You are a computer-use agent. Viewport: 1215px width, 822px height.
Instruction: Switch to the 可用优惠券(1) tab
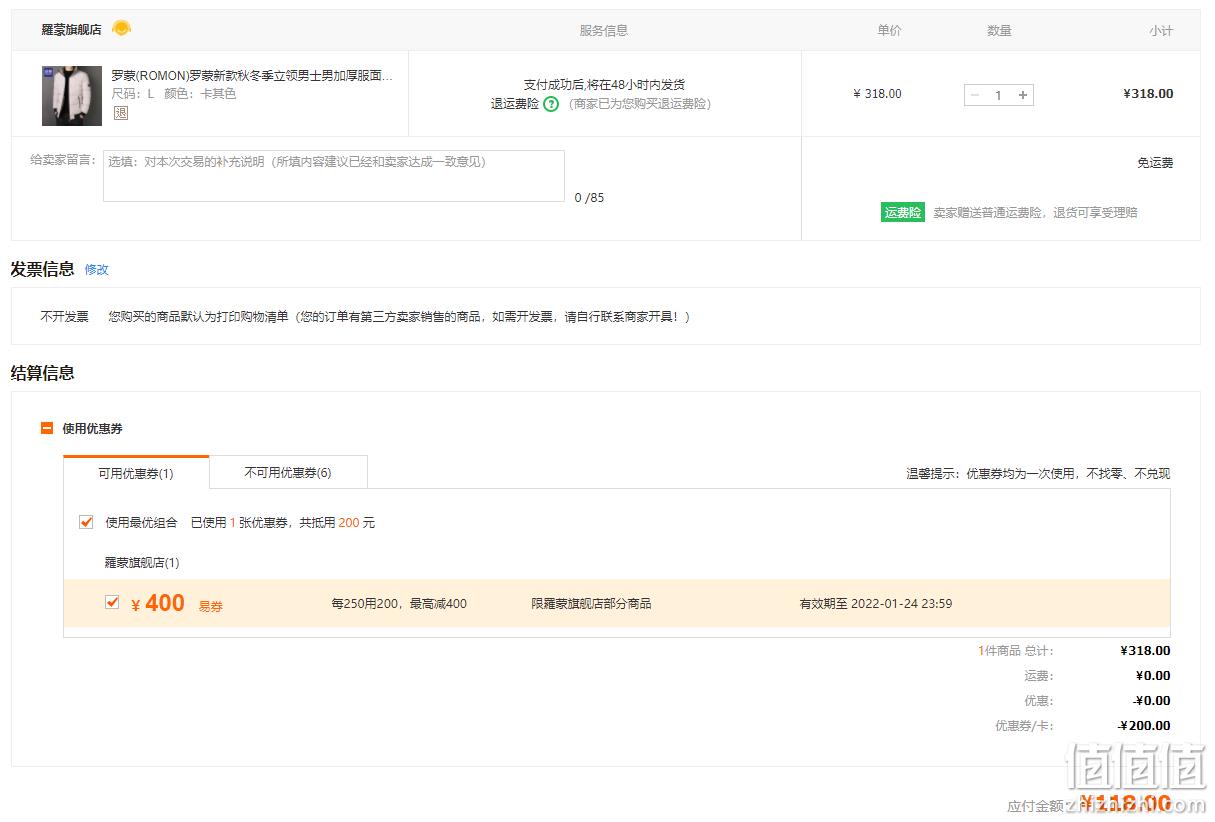tap(136, 473)
